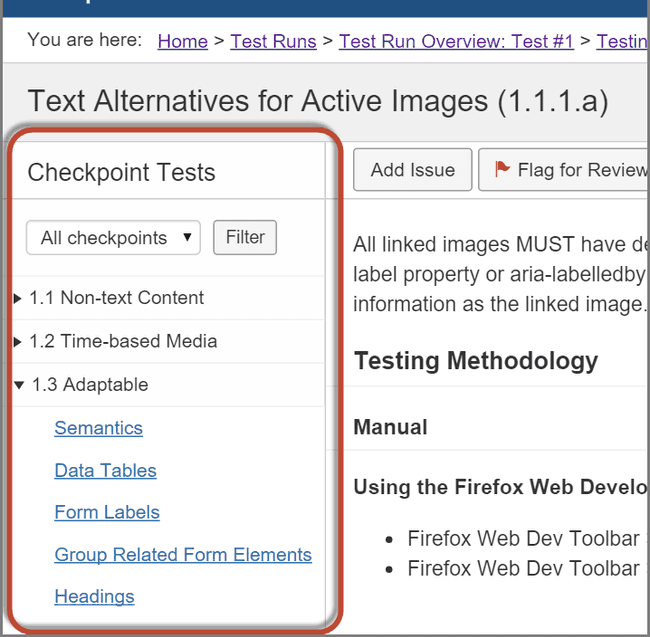Navigate to Home in the breadcrumb
The width and height of the screenshot is (650, 637).
tap(182, 41)
